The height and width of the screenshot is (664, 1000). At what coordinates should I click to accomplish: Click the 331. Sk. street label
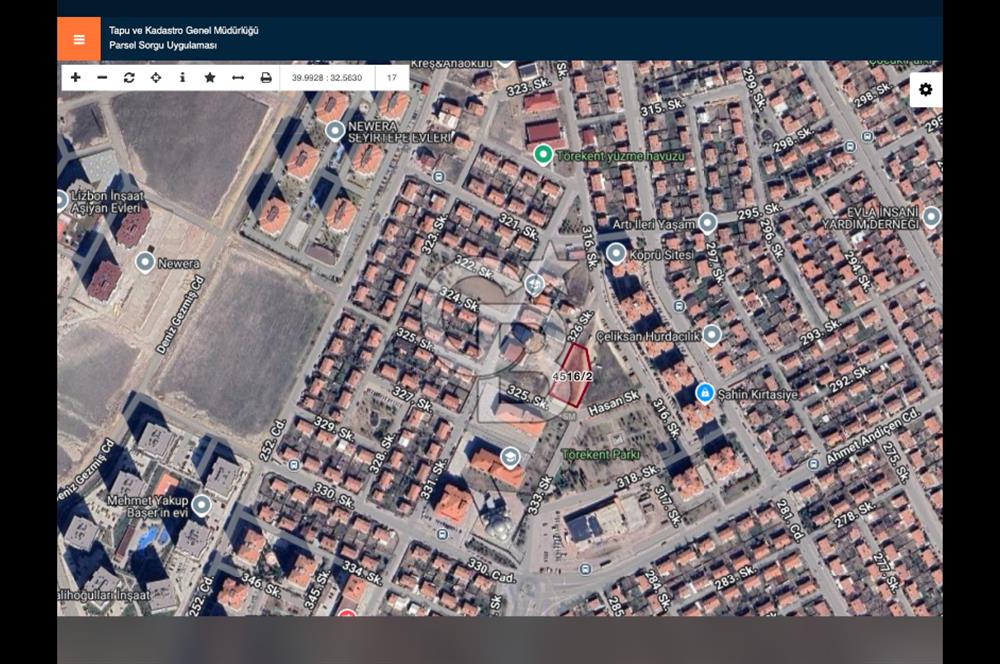(434, 479)
